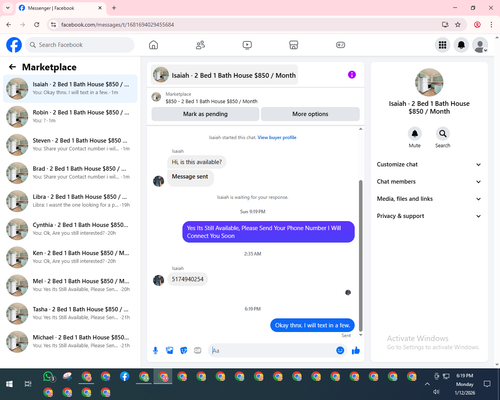Open Task View in taskbar

point(28,384)
